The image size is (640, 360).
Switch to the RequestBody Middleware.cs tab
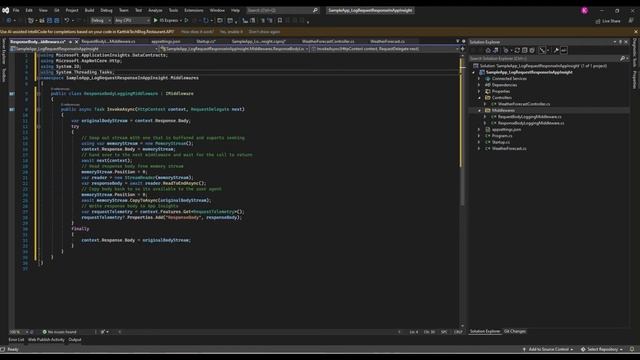108,42
